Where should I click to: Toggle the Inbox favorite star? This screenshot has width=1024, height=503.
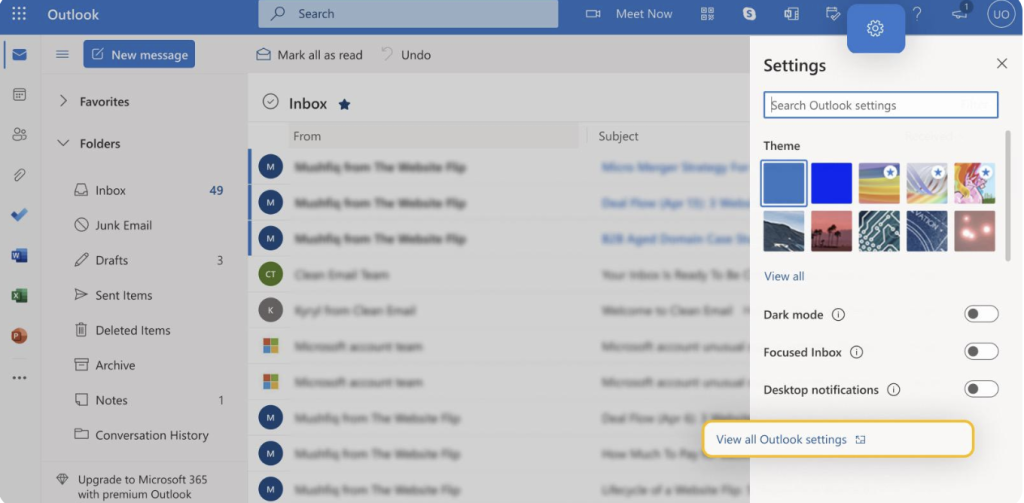344,104
